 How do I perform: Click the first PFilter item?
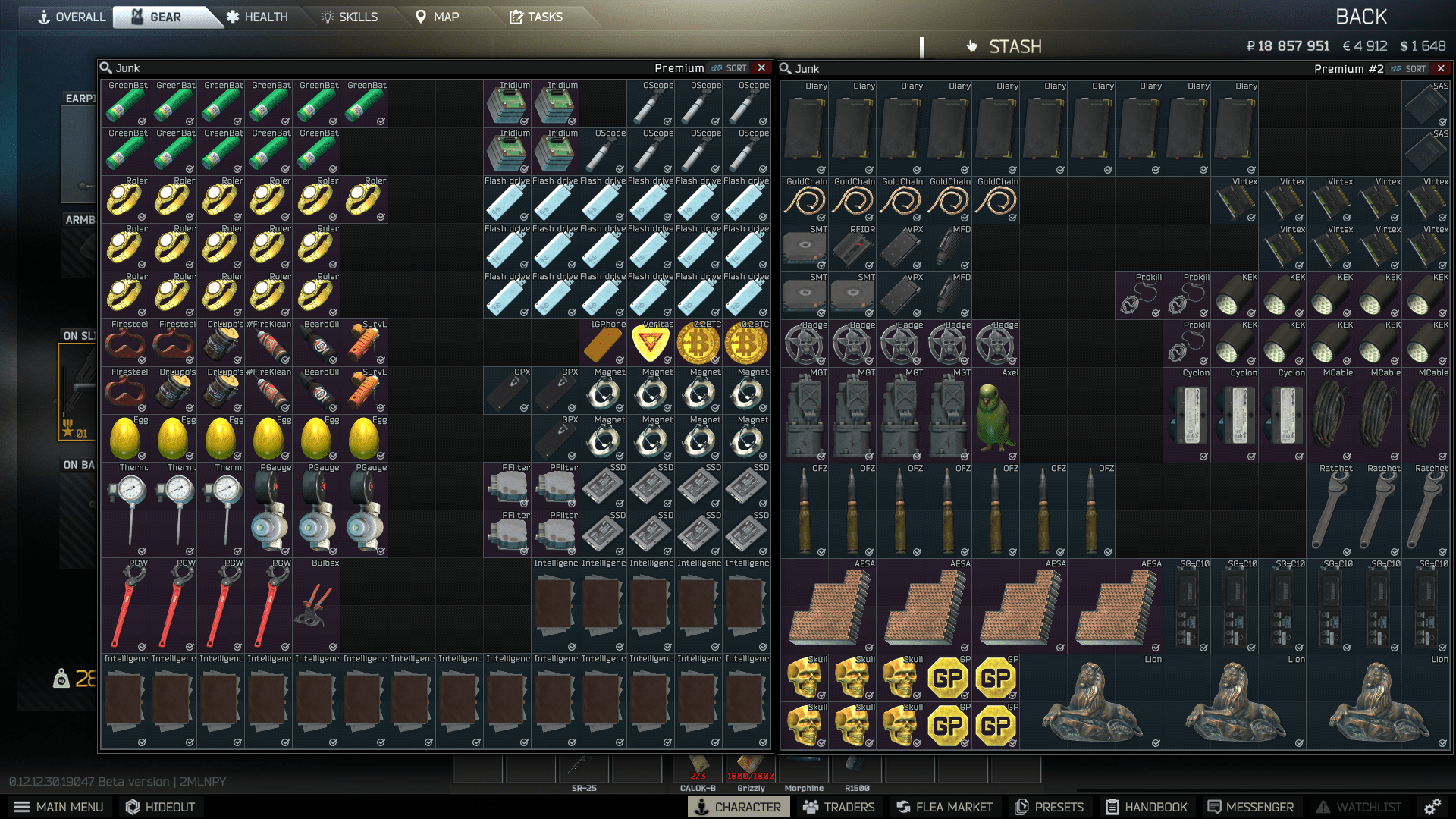tap(507, 485)
